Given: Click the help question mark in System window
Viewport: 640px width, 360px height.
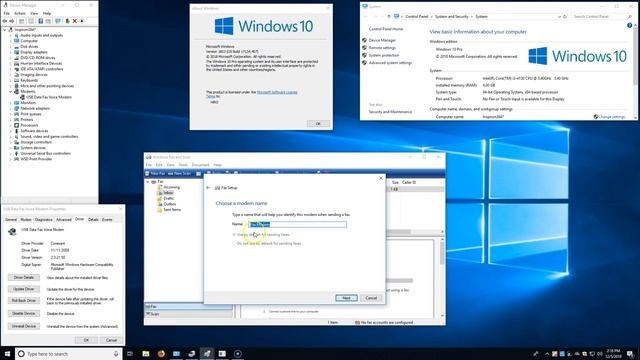Looking at the screenshot, I should pos(629,25).
